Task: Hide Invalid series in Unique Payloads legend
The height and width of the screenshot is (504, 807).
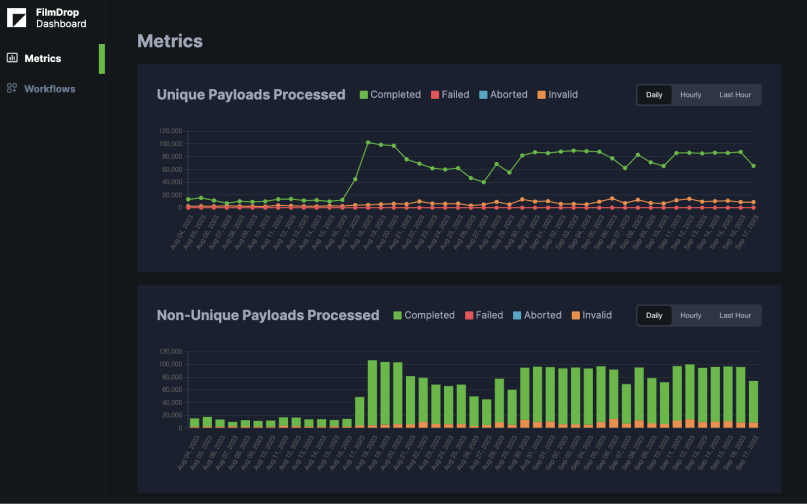Action: (x=557, y=95)
